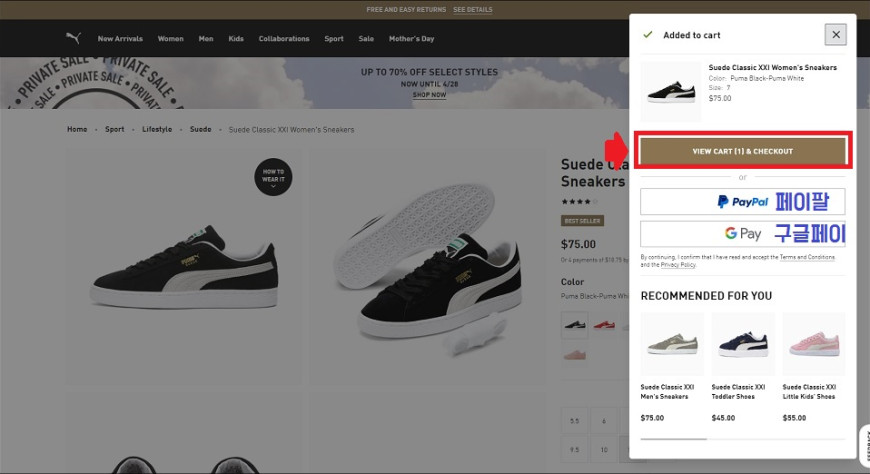Open the New Arrivals menu
The height and width of the screenshot is (474, 870).
120,39
